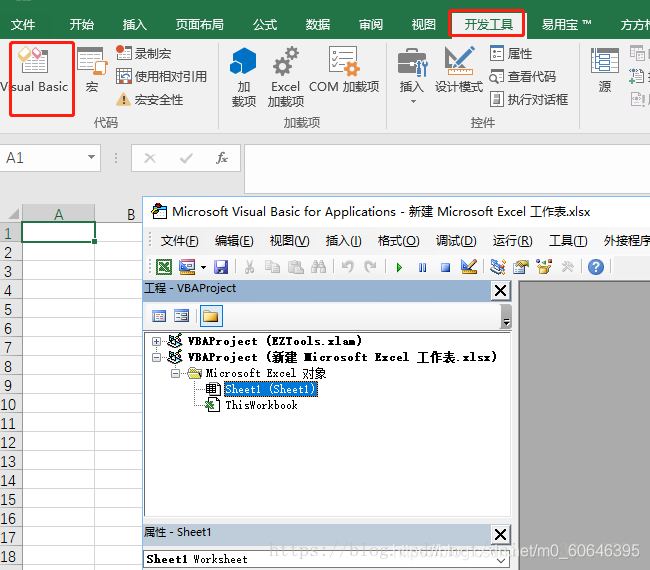Expand VBAProject (EZTools.xlam) node
The image size is (650, 570).
click(156, 341)
